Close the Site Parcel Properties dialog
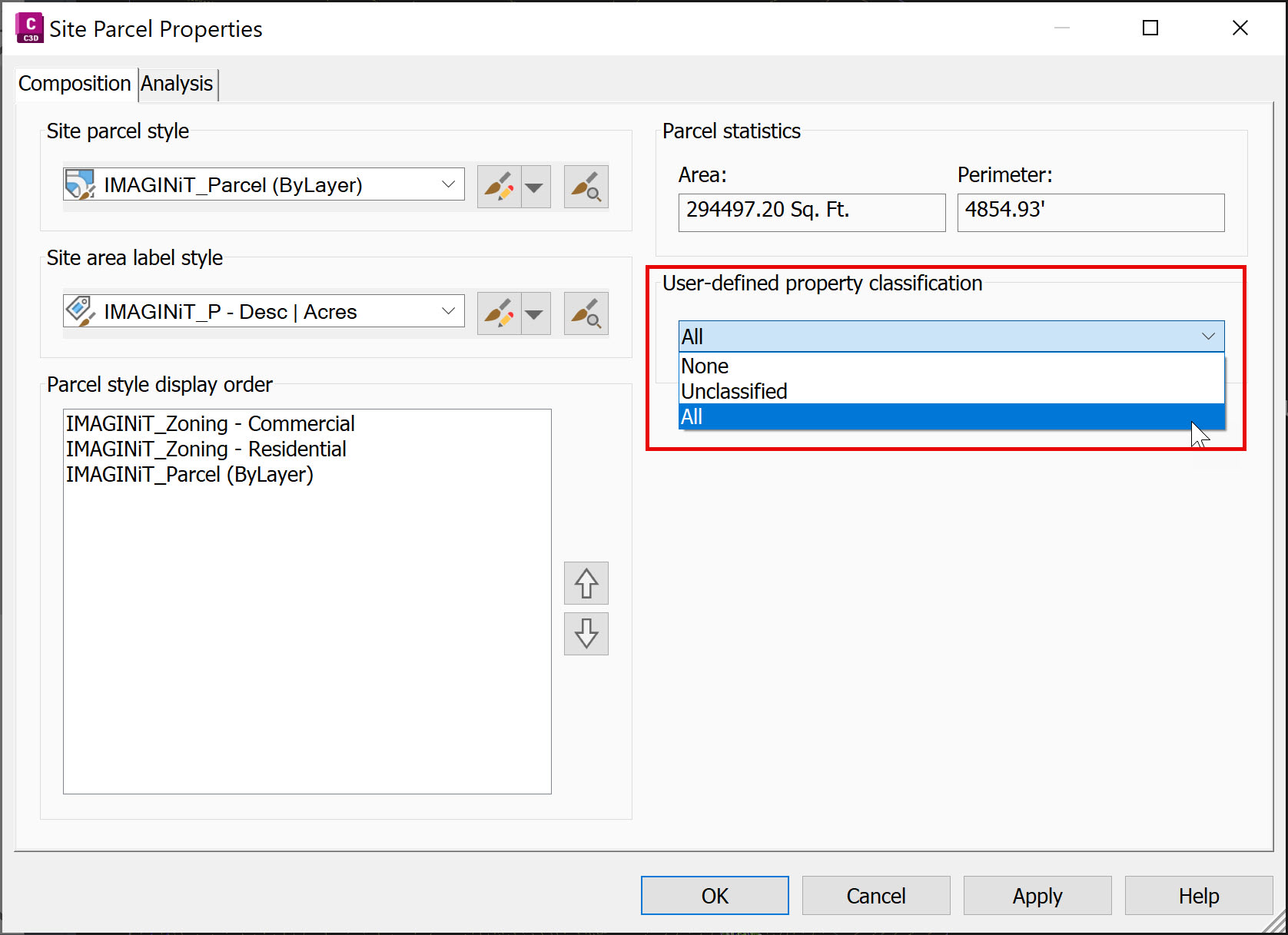Image resolution: width=1288 pixels, height=935 pixels. [1240, 28]
